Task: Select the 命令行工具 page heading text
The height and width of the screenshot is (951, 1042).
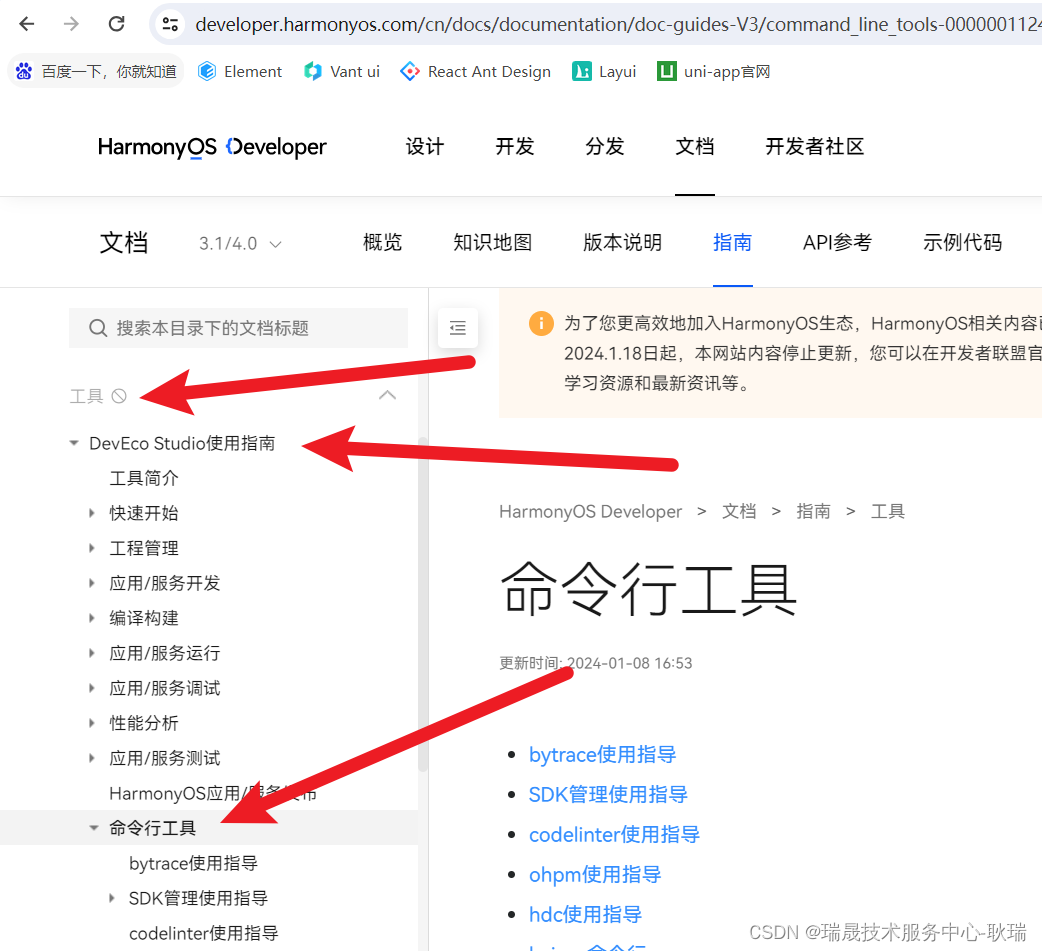Action: tap(649, 589)
